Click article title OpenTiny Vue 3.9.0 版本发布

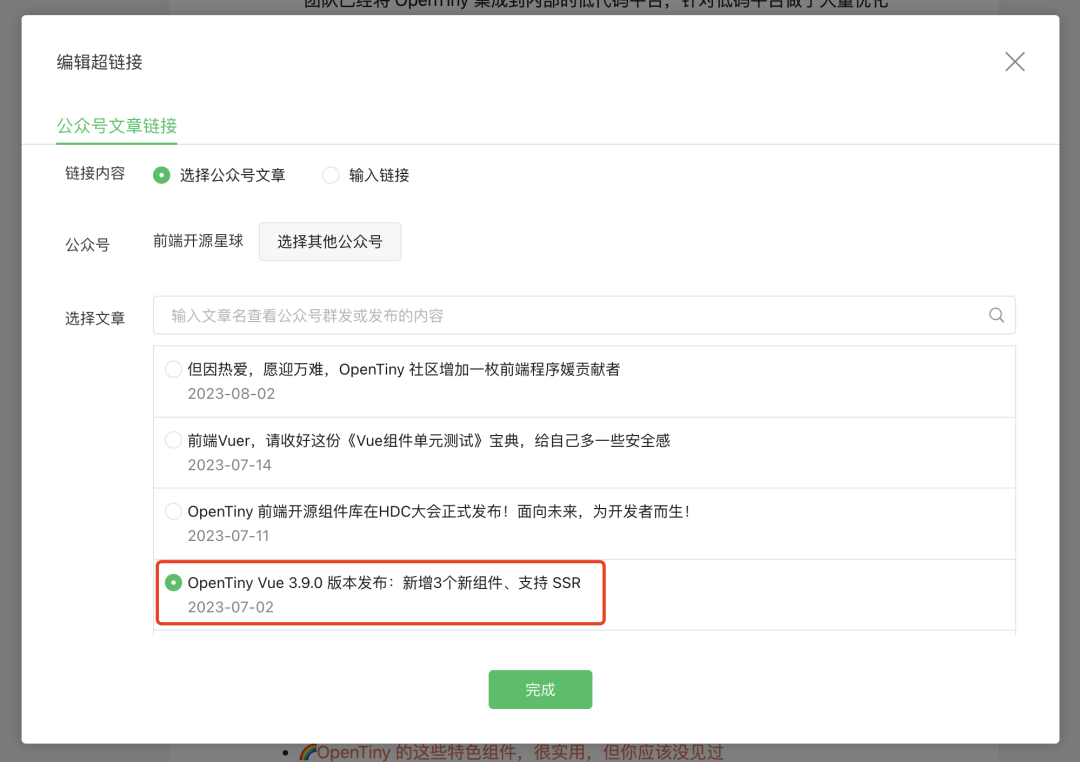click(x=384, y=583)
